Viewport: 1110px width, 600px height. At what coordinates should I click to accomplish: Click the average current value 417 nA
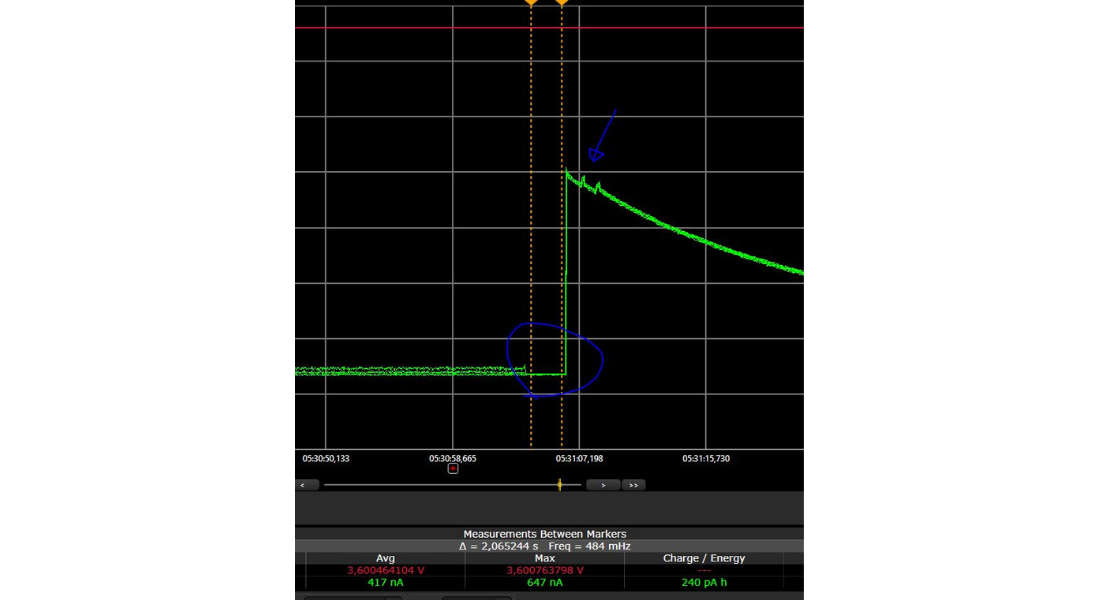[x=385, y=582]
